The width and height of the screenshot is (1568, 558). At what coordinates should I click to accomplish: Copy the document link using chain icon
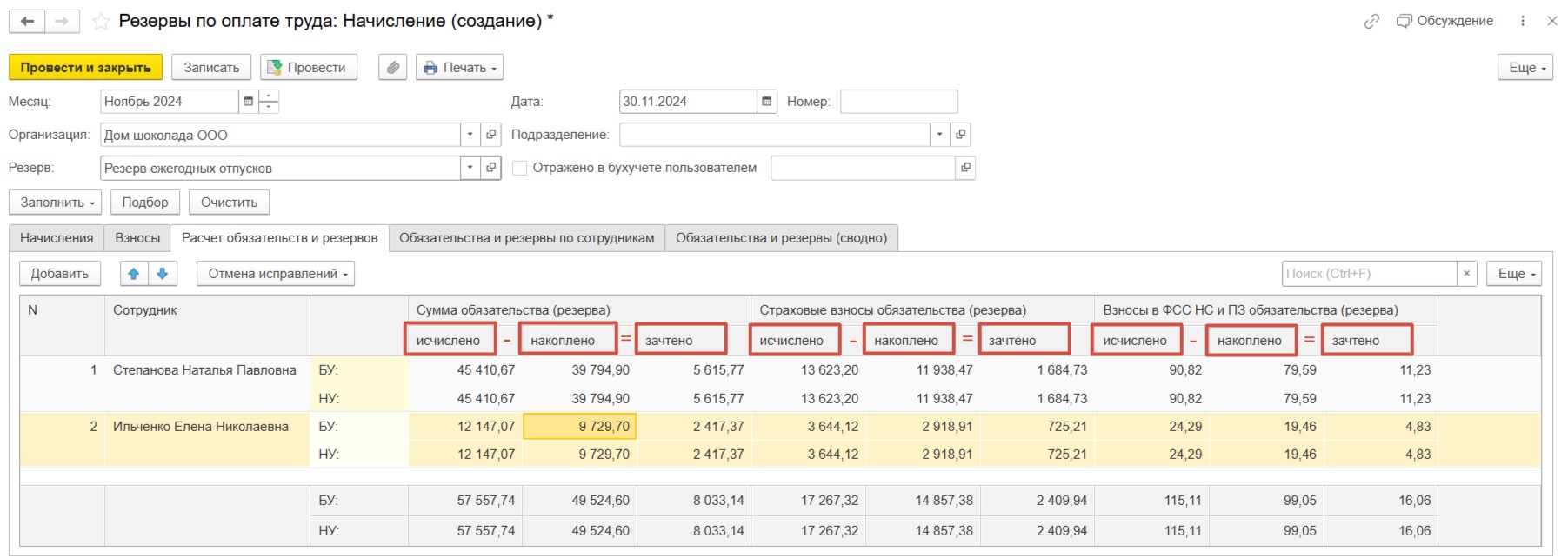coord(1371,21)
